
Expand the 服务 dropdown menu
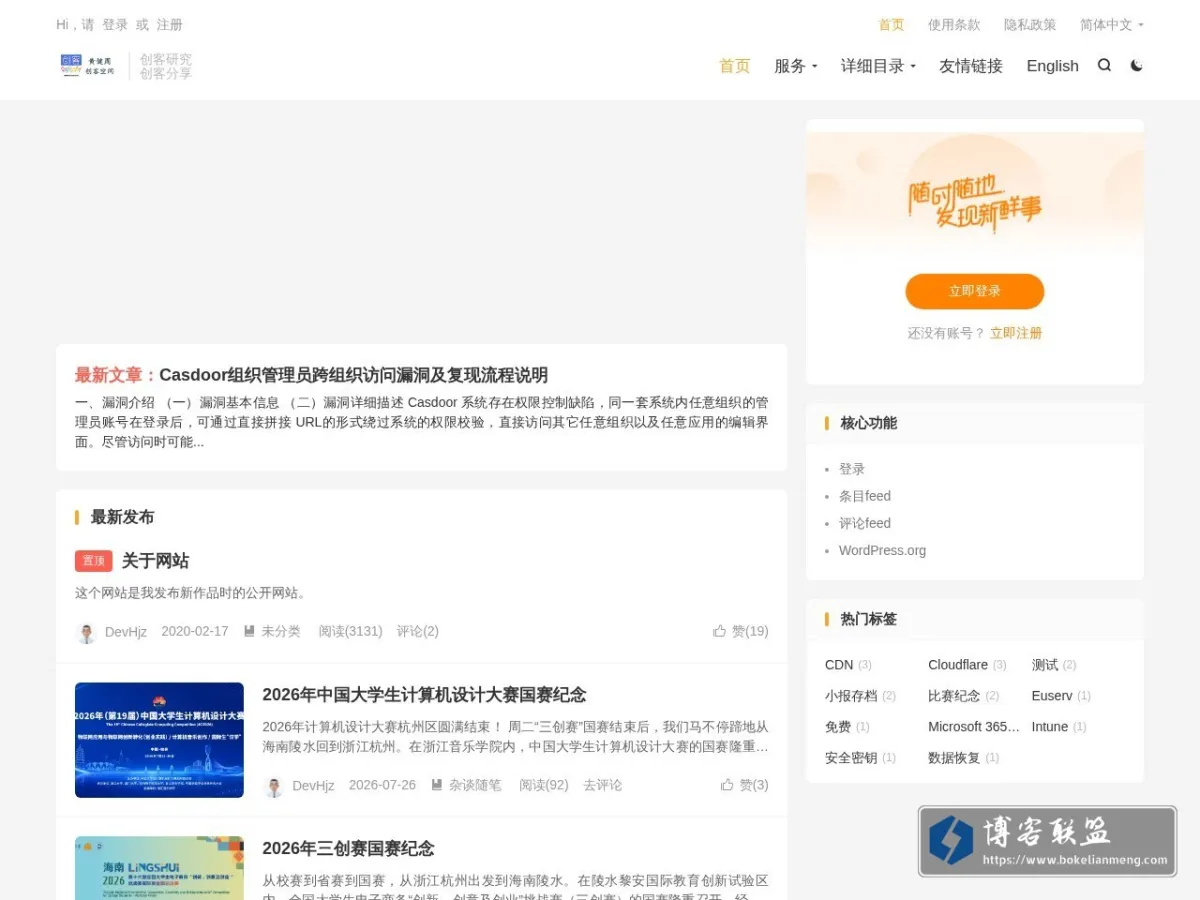pos(796,66)
